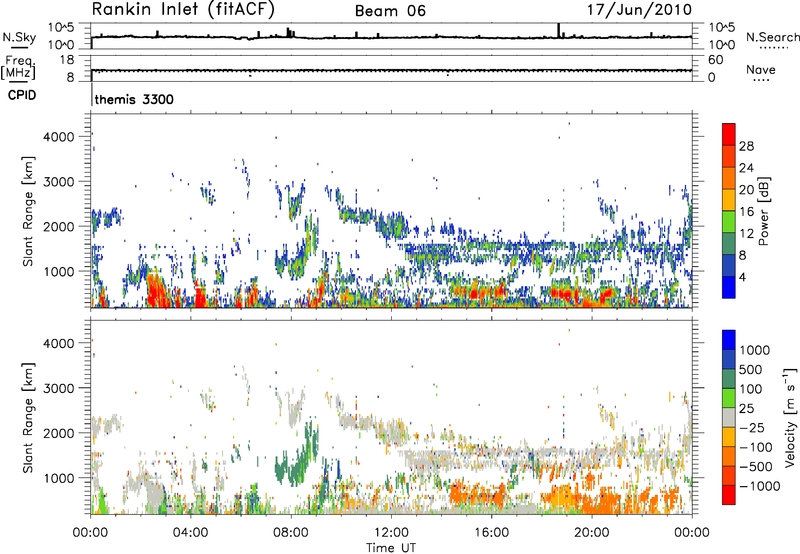
Task: Click the '16:00' time tick label
Action: click(491, 533)
